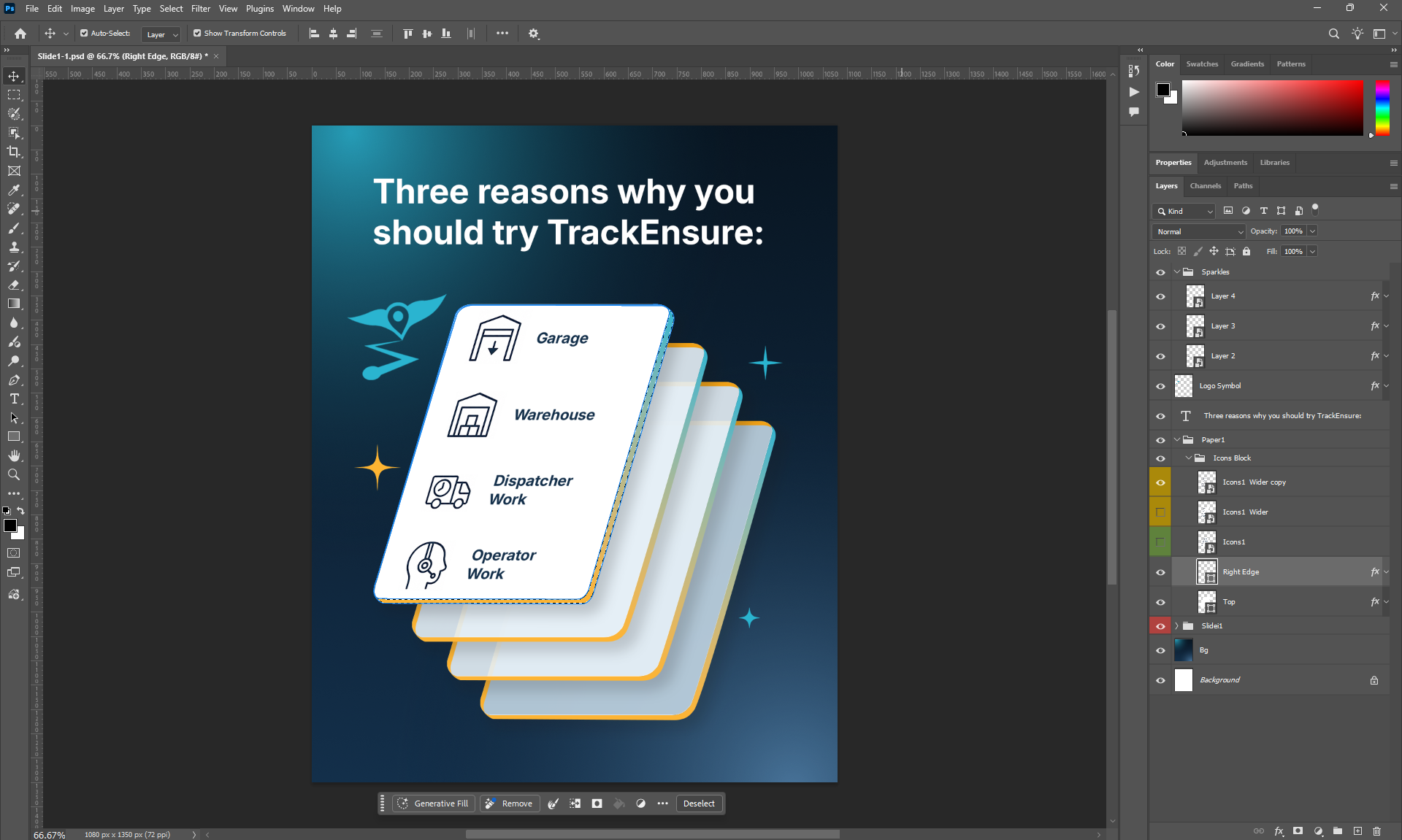
Task: Expand the Slide1 group
Action: pos(1177,626)
